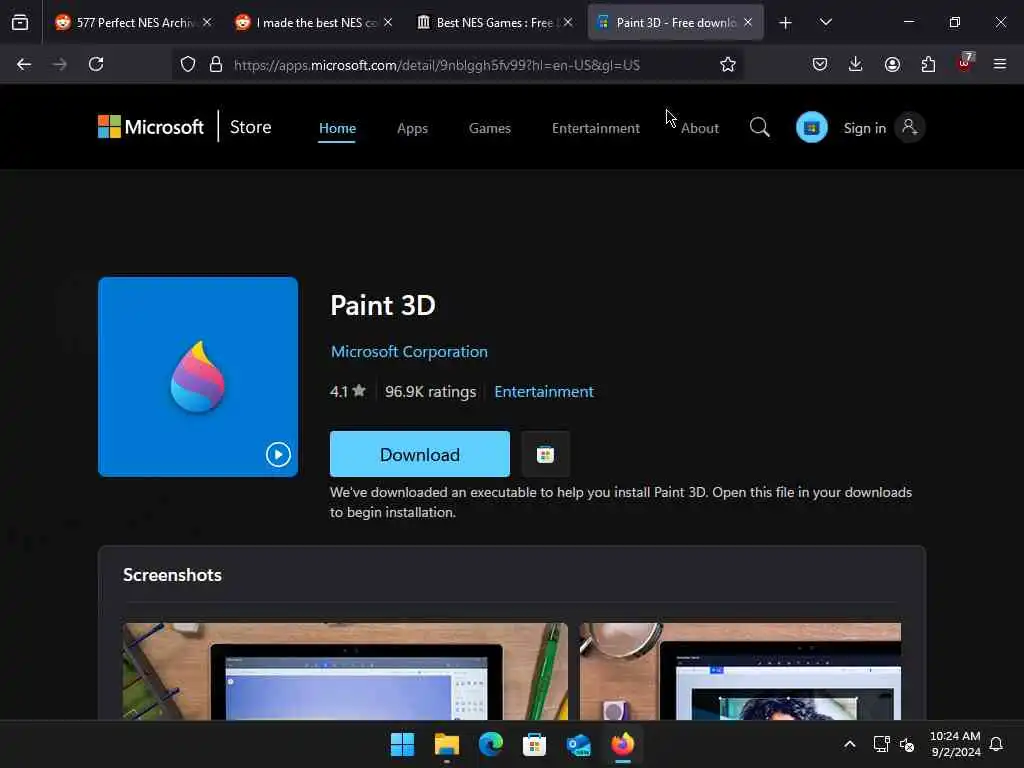Click the 4.1 star rating
Viewport: 1024px width, 768px height.
(347, 391)
